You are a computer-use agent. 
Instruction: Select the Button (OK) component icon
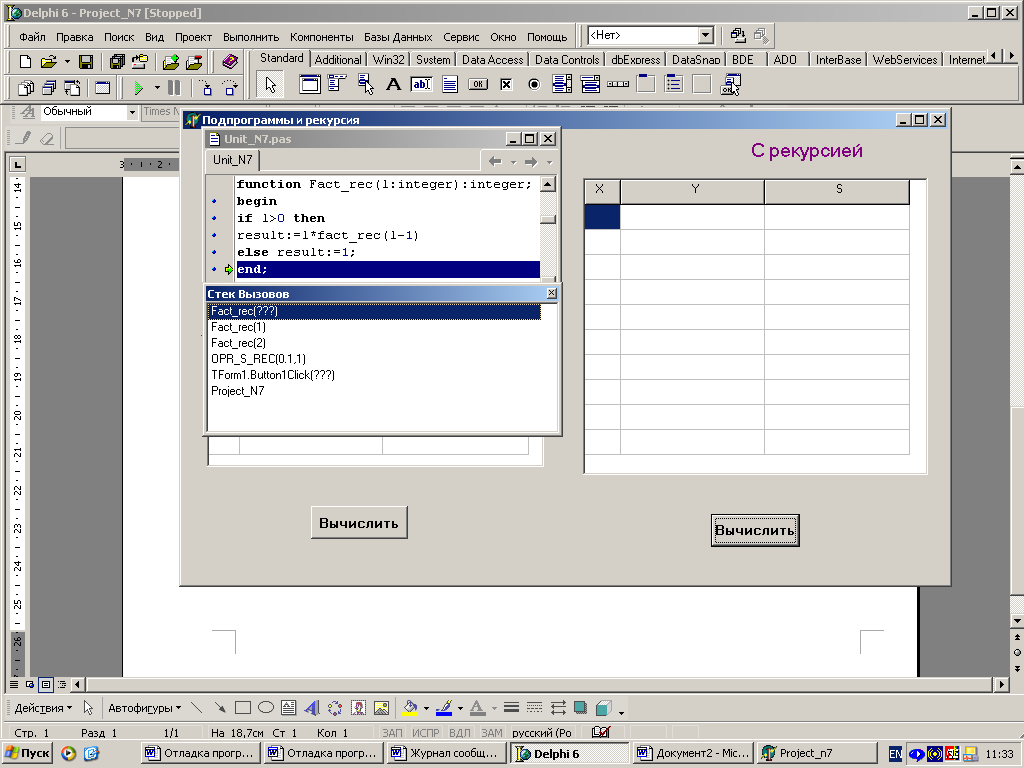478,84
